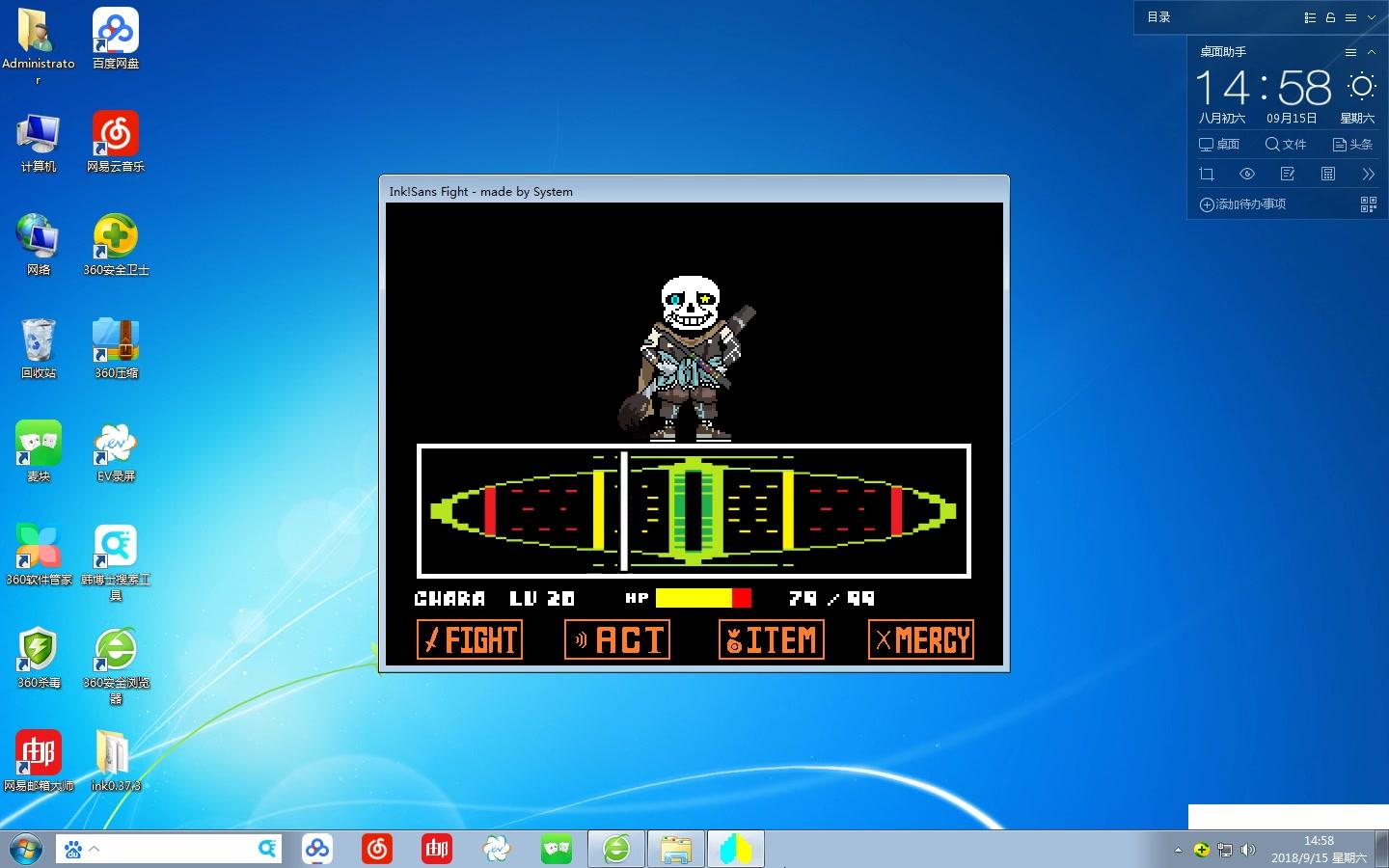The height and width of the screenshot is (868, 1389).
Task: Open 360安全卫士 tray icon
Action: pyautogui.click(x=1202, y=850)
